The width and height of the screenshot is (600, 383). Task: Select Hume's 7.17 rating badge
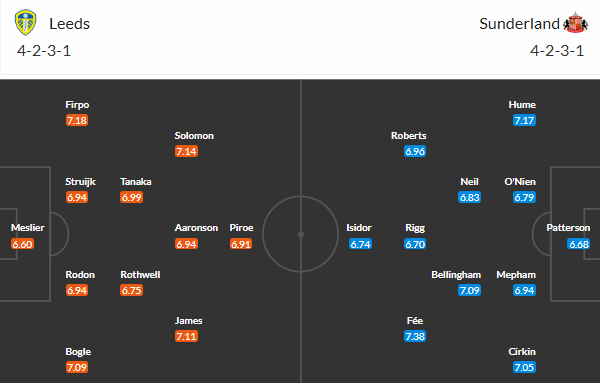coord(524,121)
